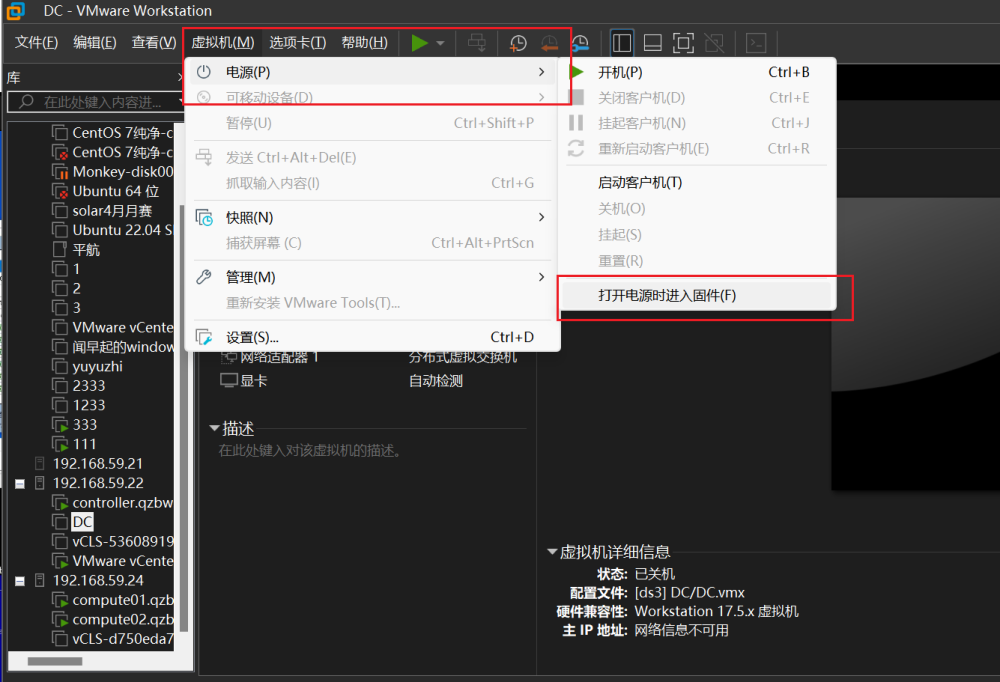Collapse the 192.168.59.22 host tree node
The width and height of the screenshot is (1000, 682).
19,483
